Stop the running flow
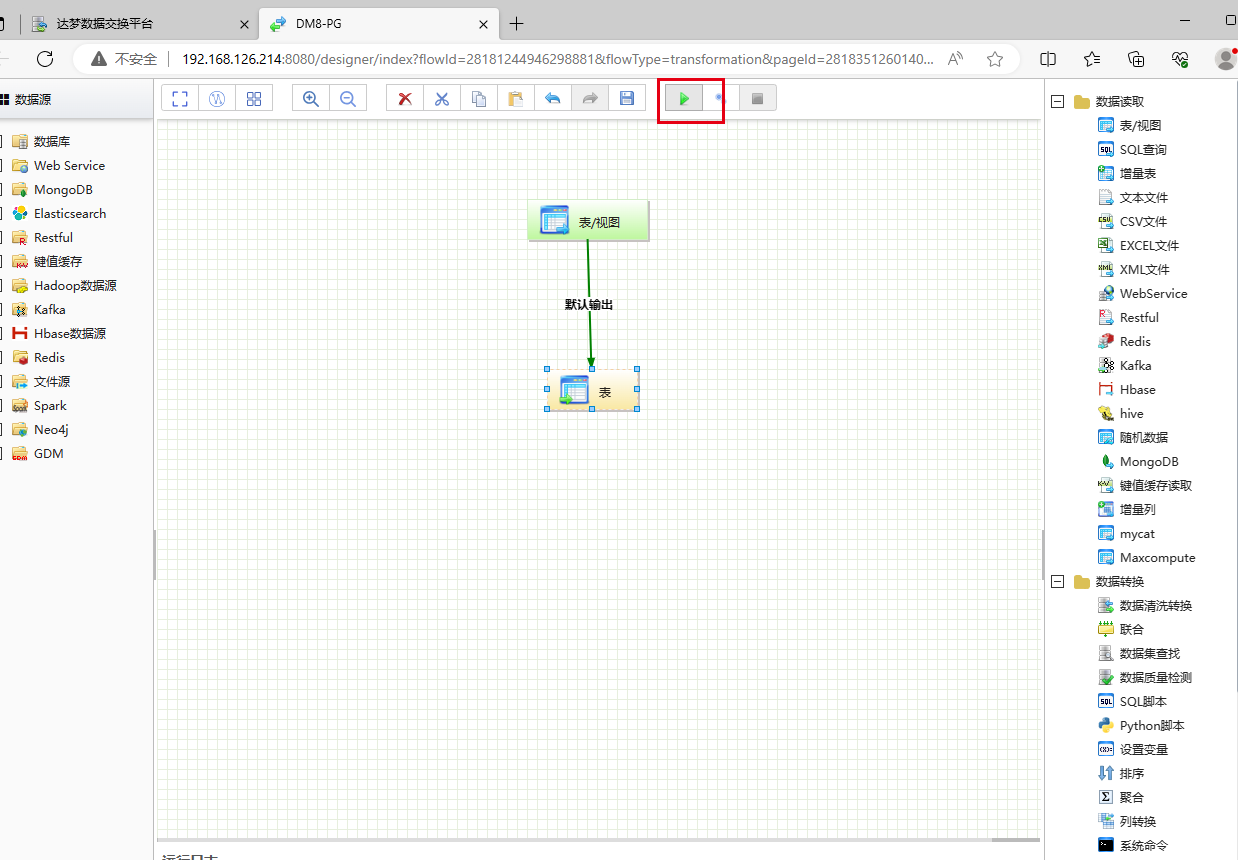 point(757,97)
